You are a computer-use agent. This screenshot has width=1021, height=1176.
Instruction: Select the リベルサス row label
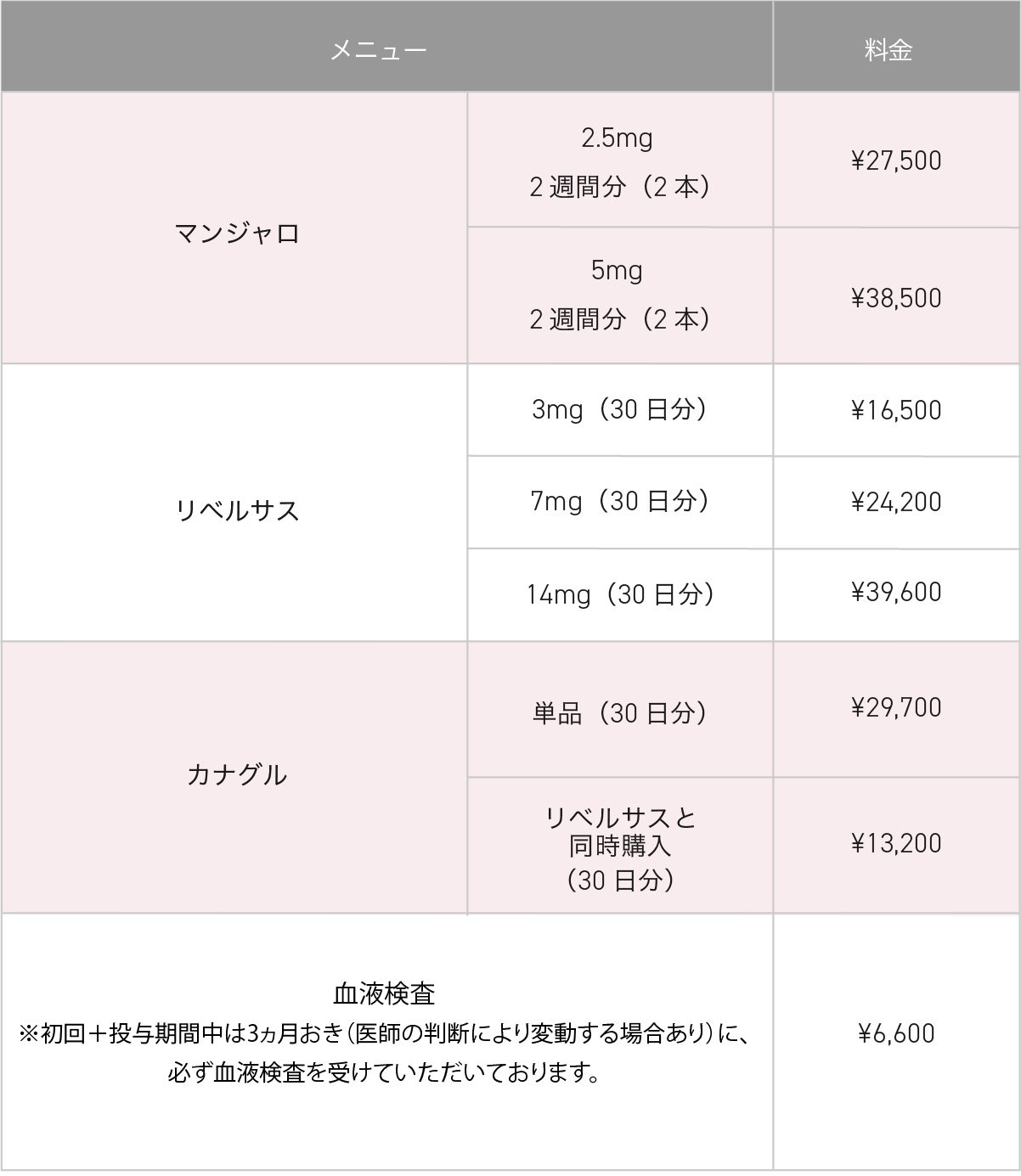pos(237,510)
